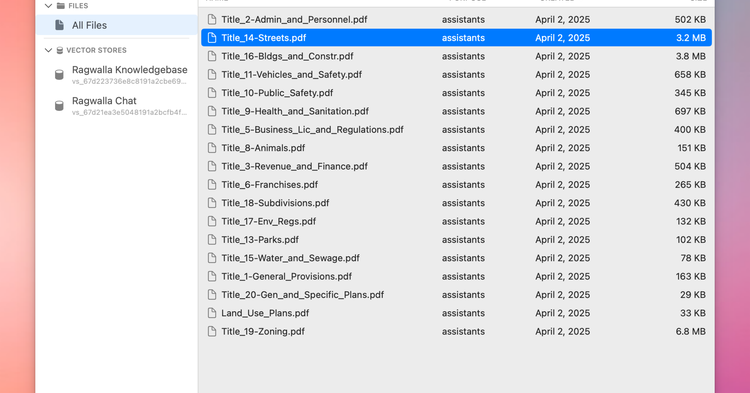750x393 pixels.
Task: Click the file icon for Title_6-Franchises.pdf
Action: click(x=212, y=185)
